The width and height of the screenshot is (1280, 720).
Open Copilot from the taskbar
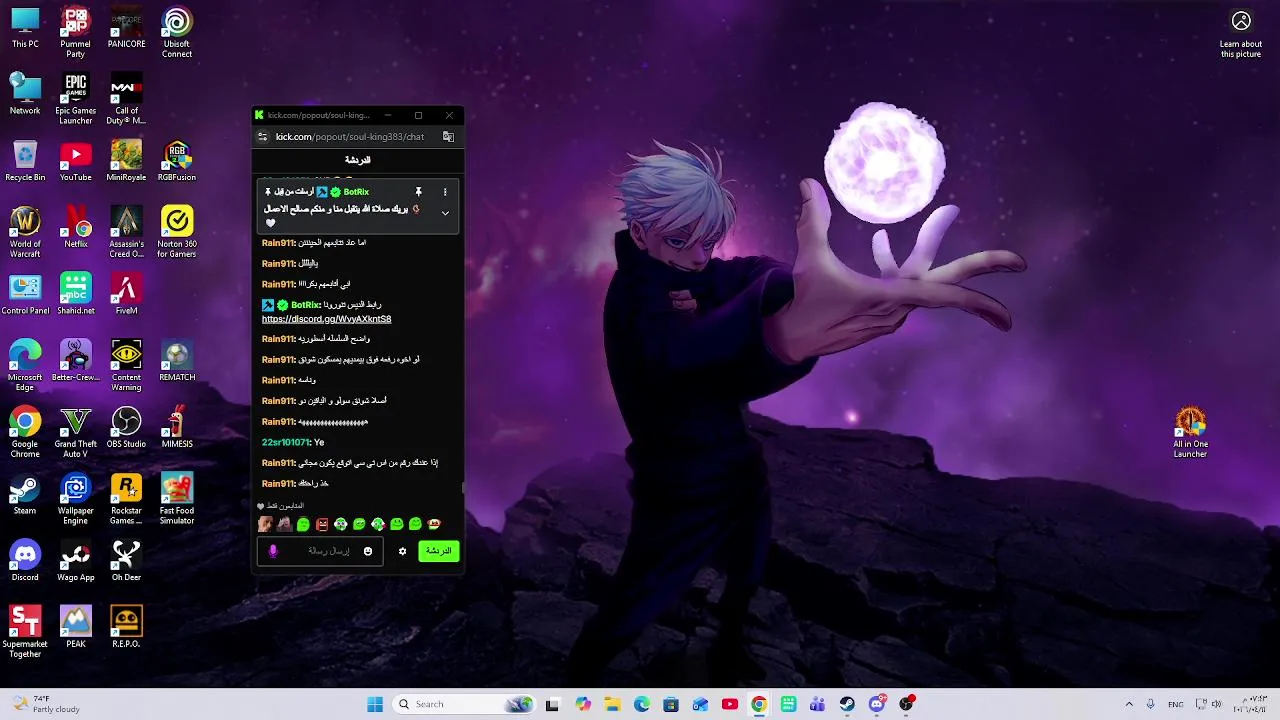coord(583,704)
